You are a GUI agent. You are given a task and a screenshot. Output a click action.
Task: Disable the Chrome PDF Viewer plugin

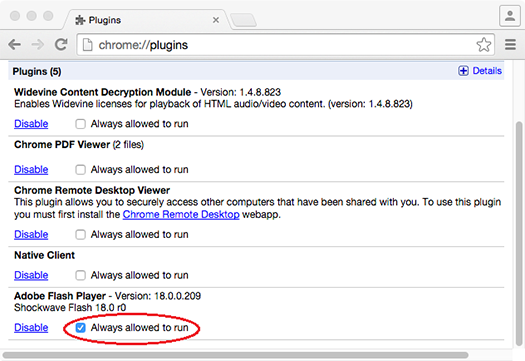(x=31, y=170)
